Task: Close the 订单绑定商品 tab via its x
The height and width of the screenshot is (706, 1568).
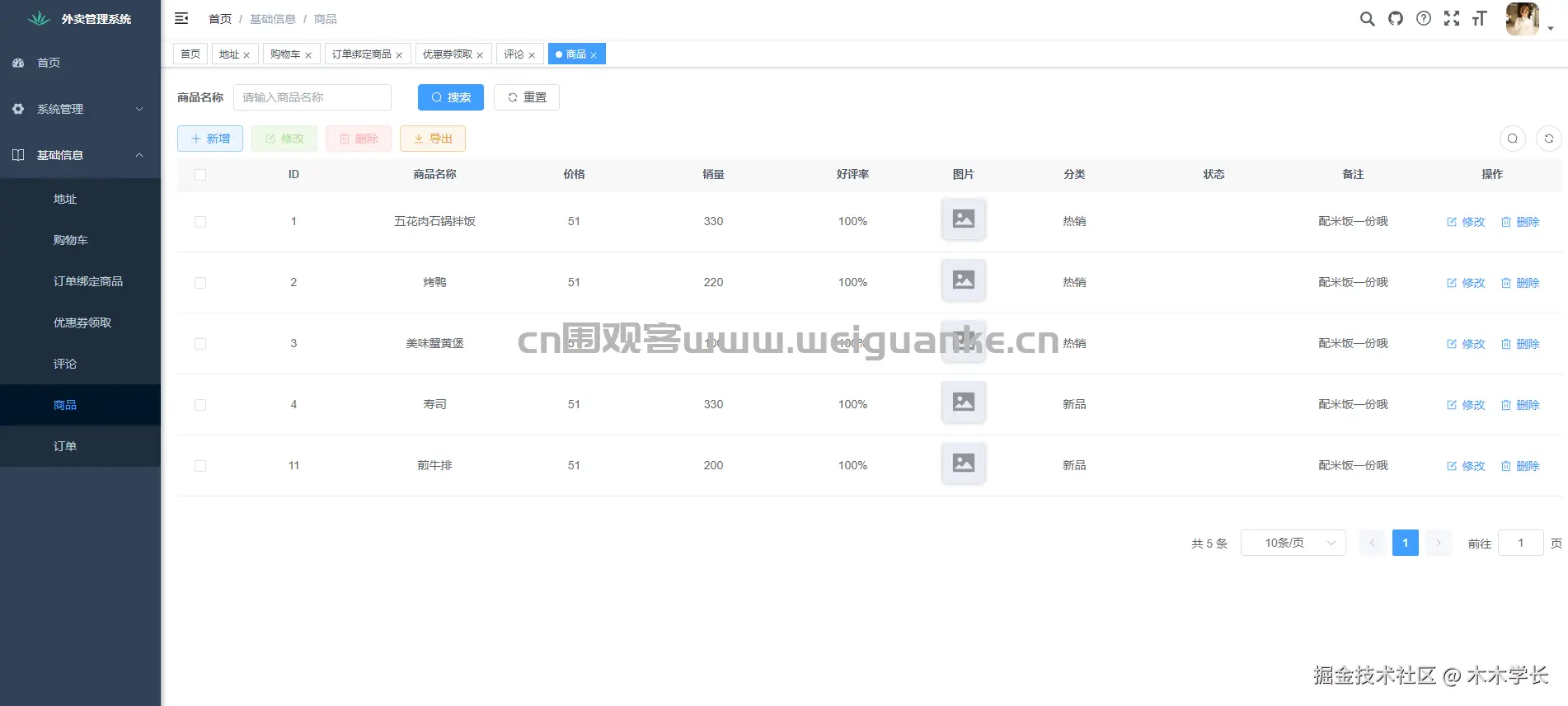Action: point(398,55)
